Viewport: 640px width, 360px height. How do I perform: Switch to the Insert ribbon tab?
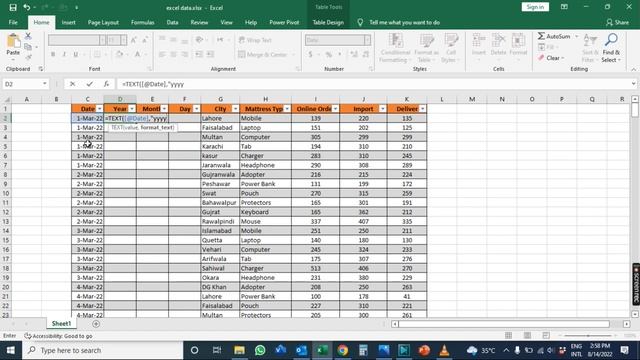click(x=69, y=22)
